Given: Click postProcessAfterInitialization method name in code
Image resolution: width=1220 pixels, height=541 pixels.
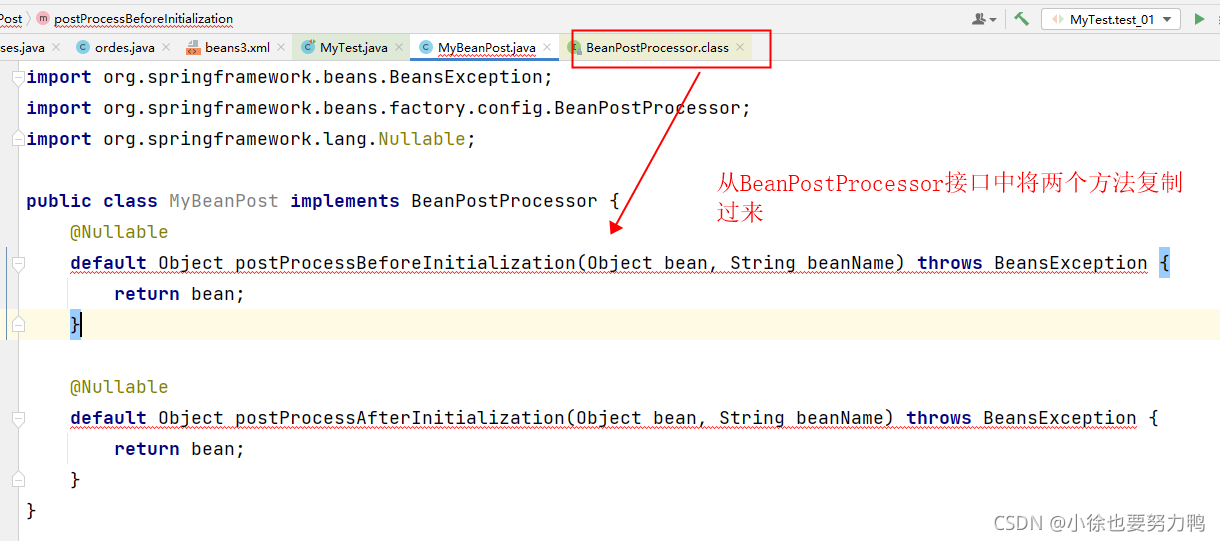Looking at the screenshot, I should coord(400,418).
